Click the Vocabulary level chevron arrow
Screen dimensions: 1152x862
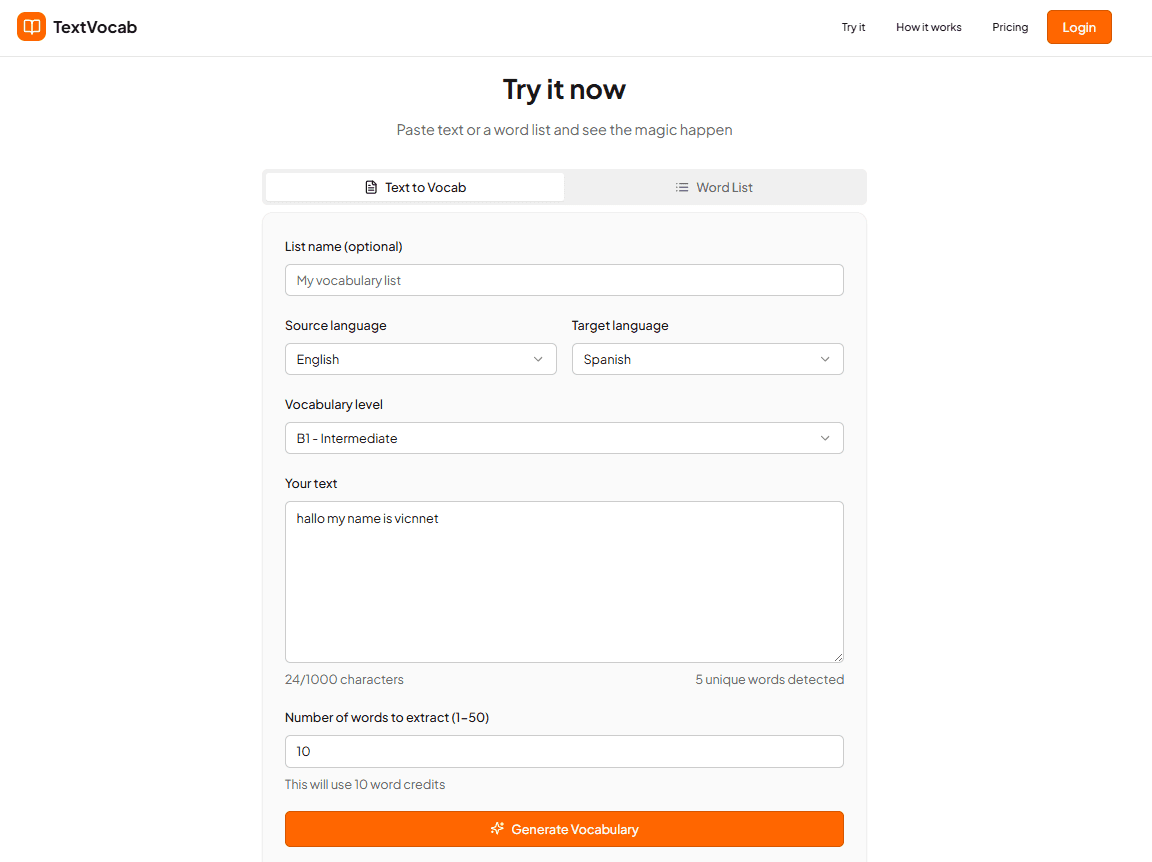point(825,438)
